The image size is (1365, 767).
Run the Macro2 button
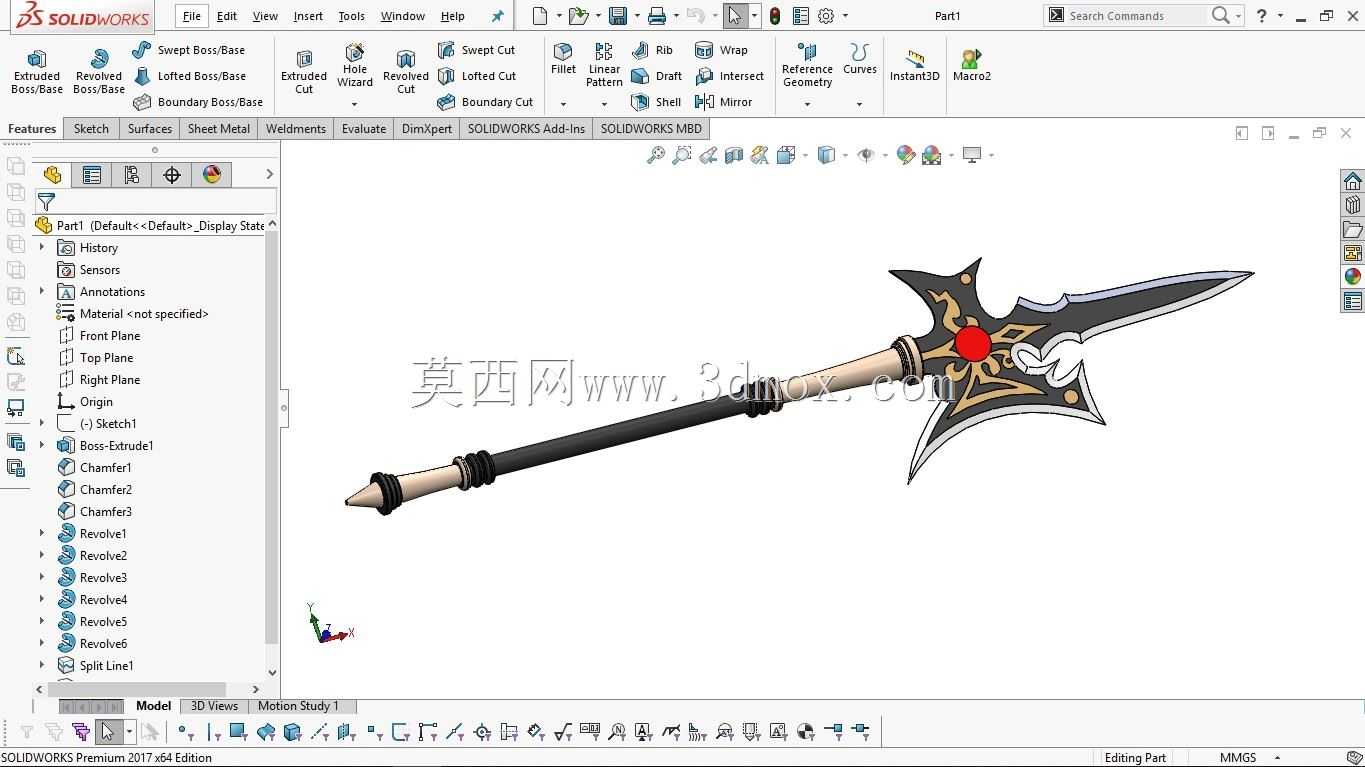click(971, 66)
